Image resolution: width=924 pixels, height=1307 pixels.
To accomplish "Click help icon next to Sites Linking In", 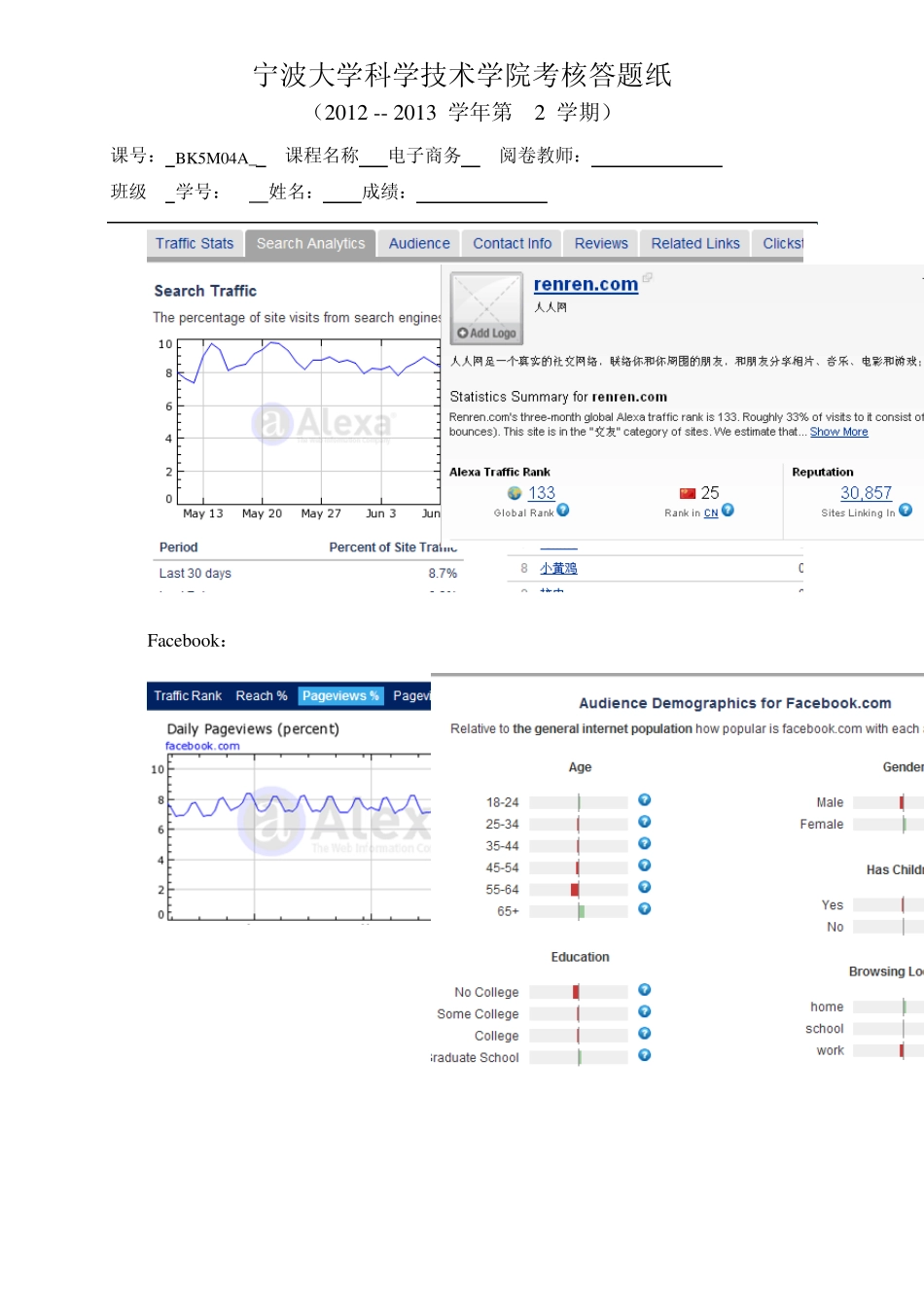I will pos(906,511).
